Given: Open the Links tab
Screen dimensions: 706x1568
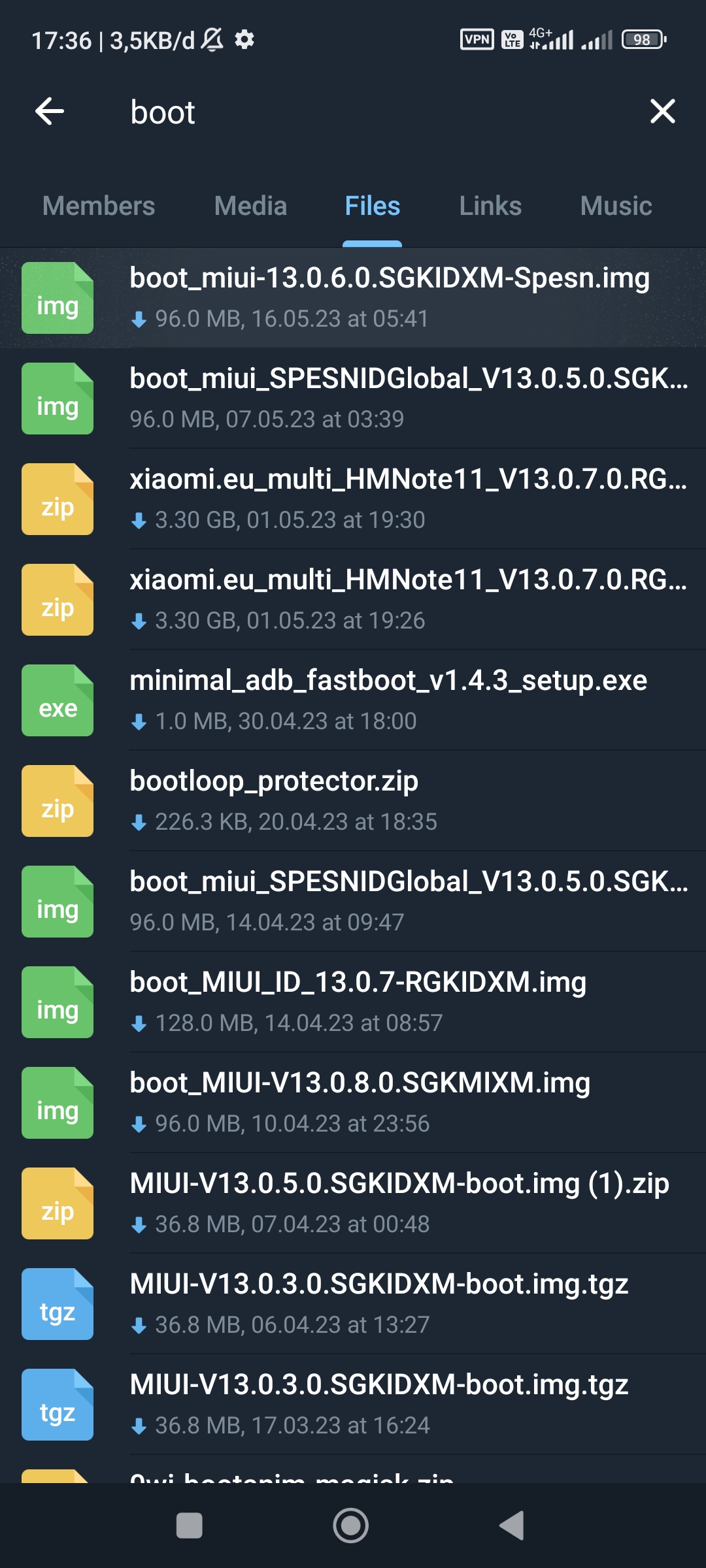Looking at the screenshot, I should point(490,206).
